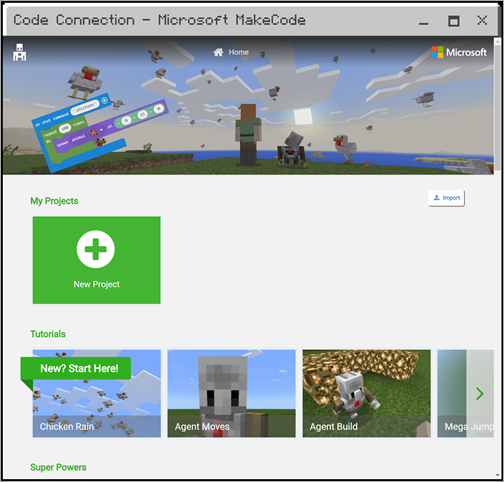Click the Super Powers heading
The width and height of the screenshot is (504, 482).
tap(58, 467)
